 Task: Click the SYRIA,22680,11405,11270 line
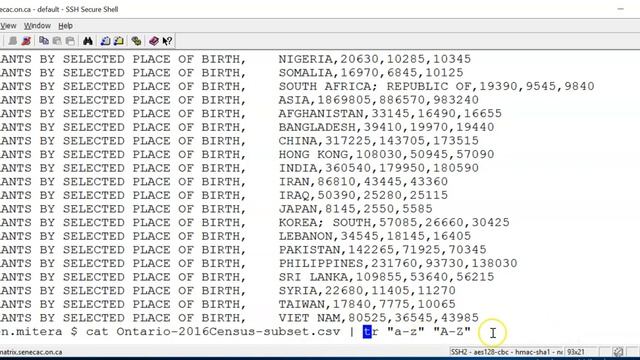pos(367,291)
